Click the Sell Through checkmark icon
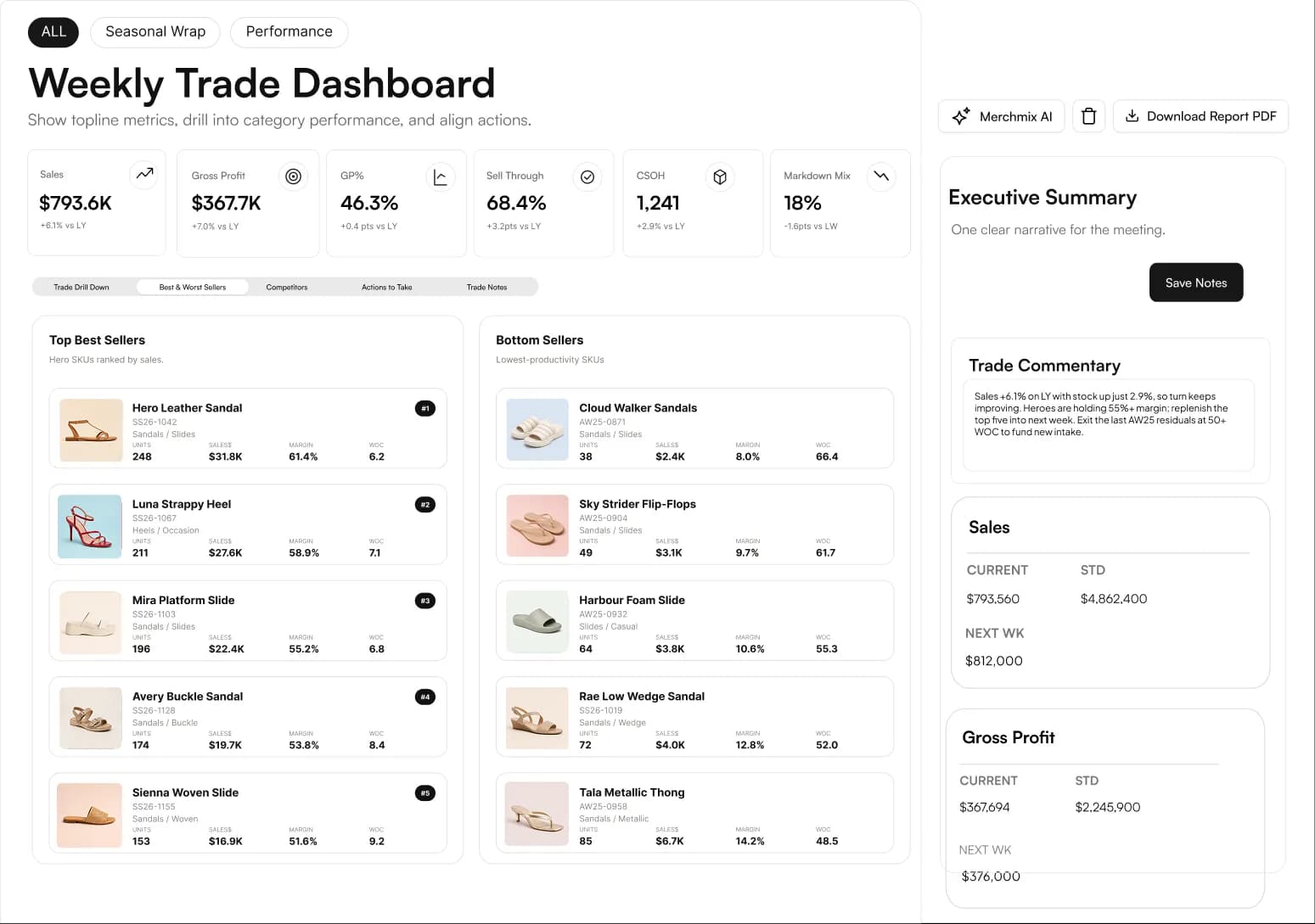 coord(587,176)
